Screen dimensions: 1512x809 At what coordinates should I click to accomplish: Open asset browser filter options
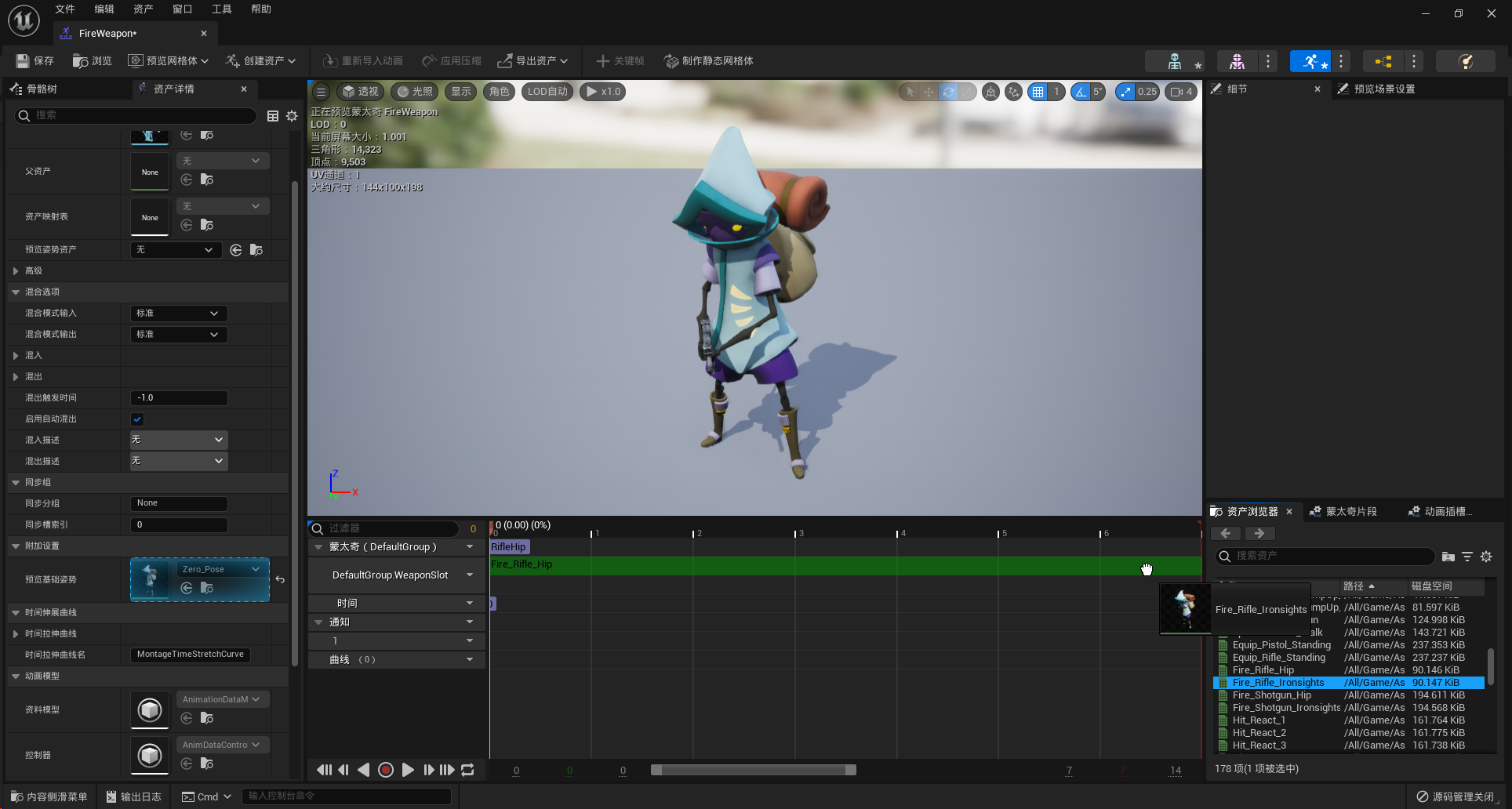point(1467,557)
